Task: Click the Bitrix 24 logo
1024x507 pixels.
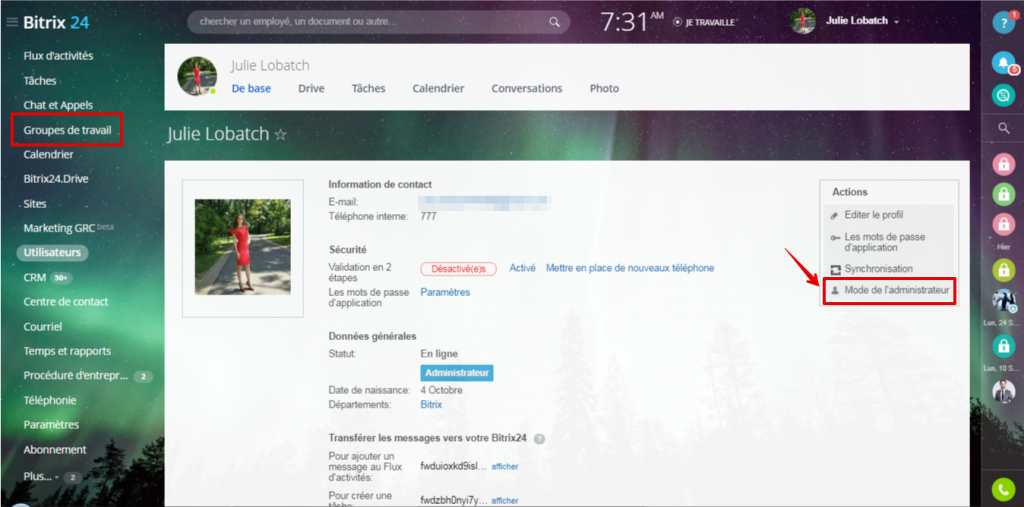Action: (56, 22)
